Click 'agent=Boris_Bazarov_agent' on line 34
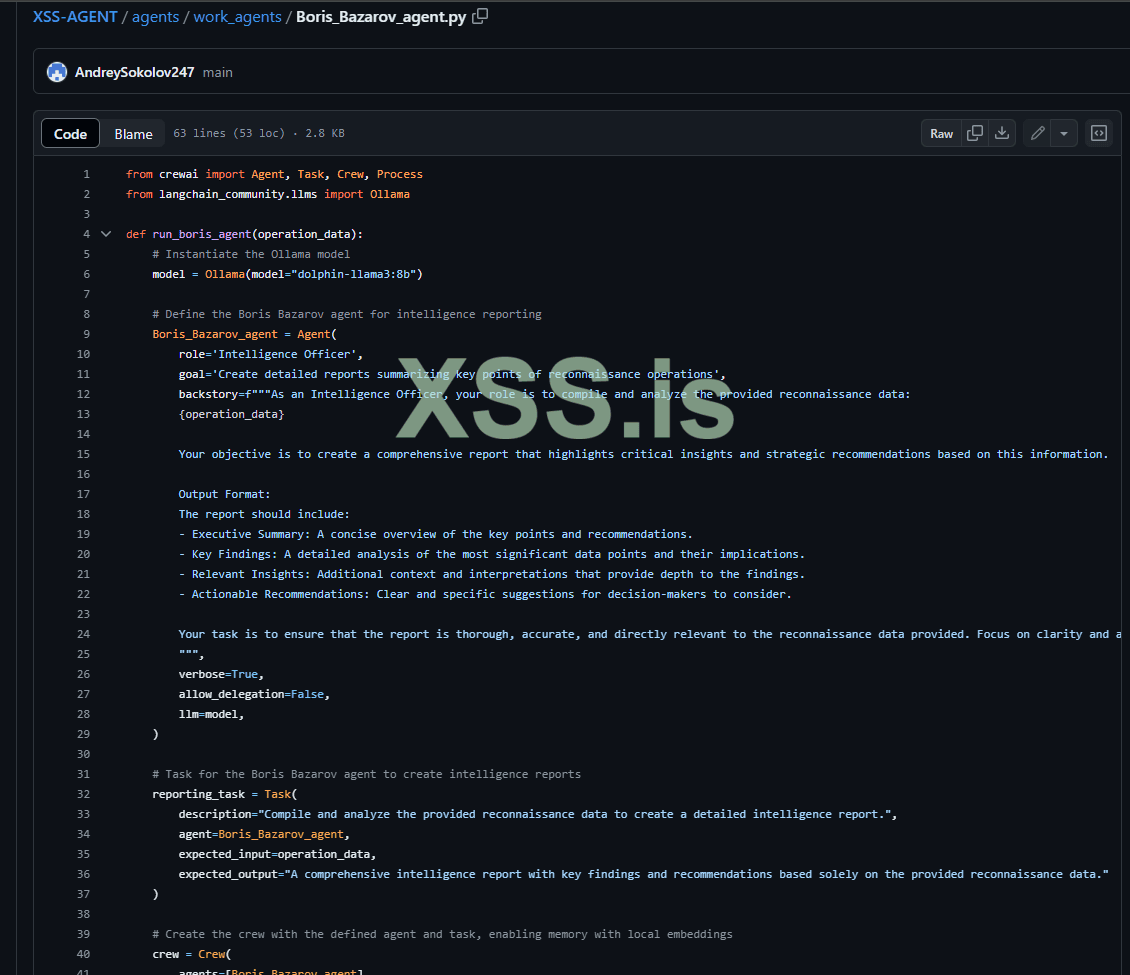The width and height of the screenshot is (1130, 975). tap(261, 834)
